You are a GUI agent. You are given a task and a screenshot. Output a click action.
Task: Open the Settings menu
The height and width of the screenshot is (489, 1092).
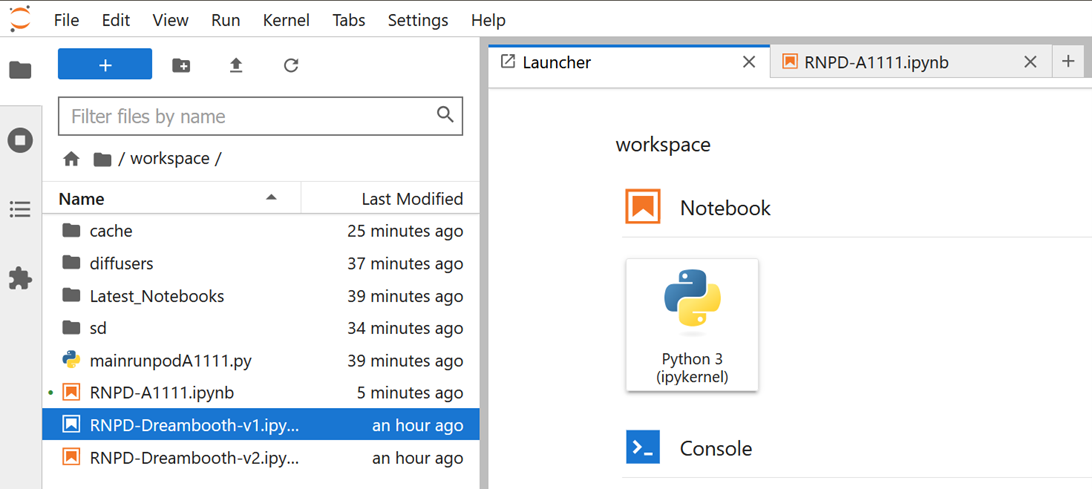click(418, 20)
